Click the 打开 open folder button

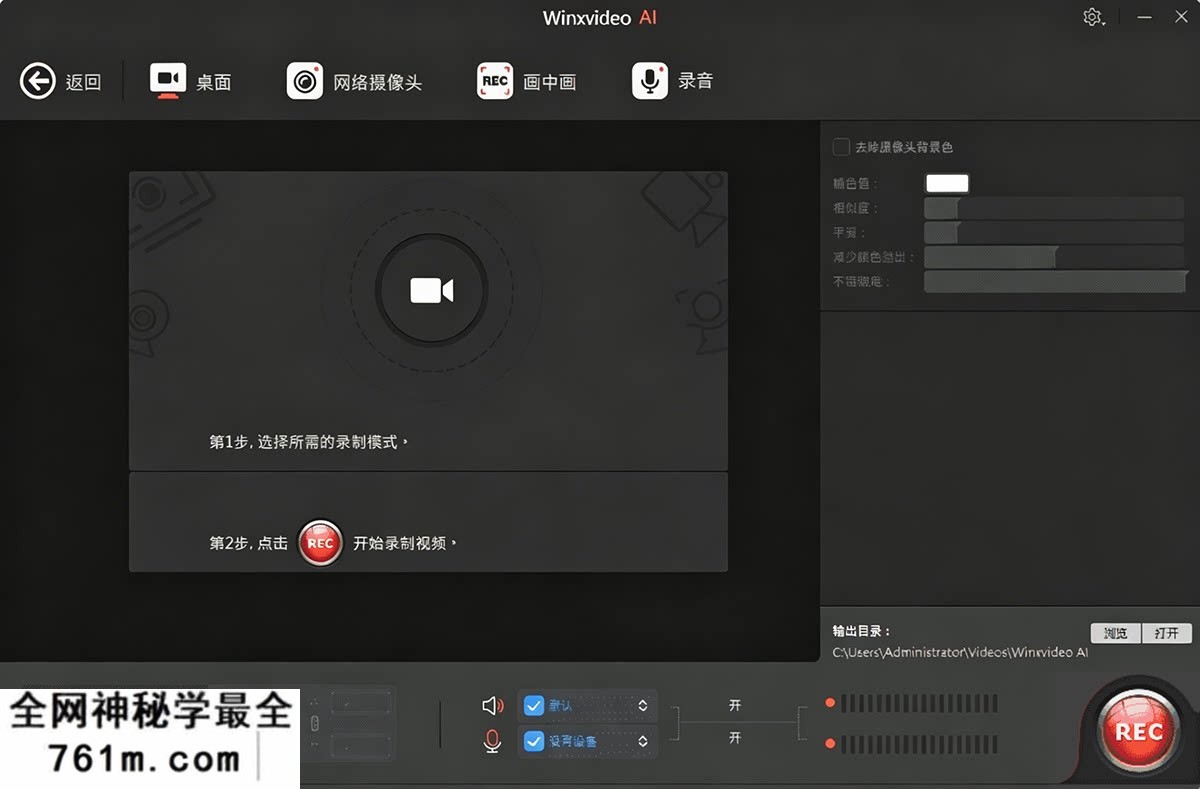pyautogui.click(x=1167, y=633)
